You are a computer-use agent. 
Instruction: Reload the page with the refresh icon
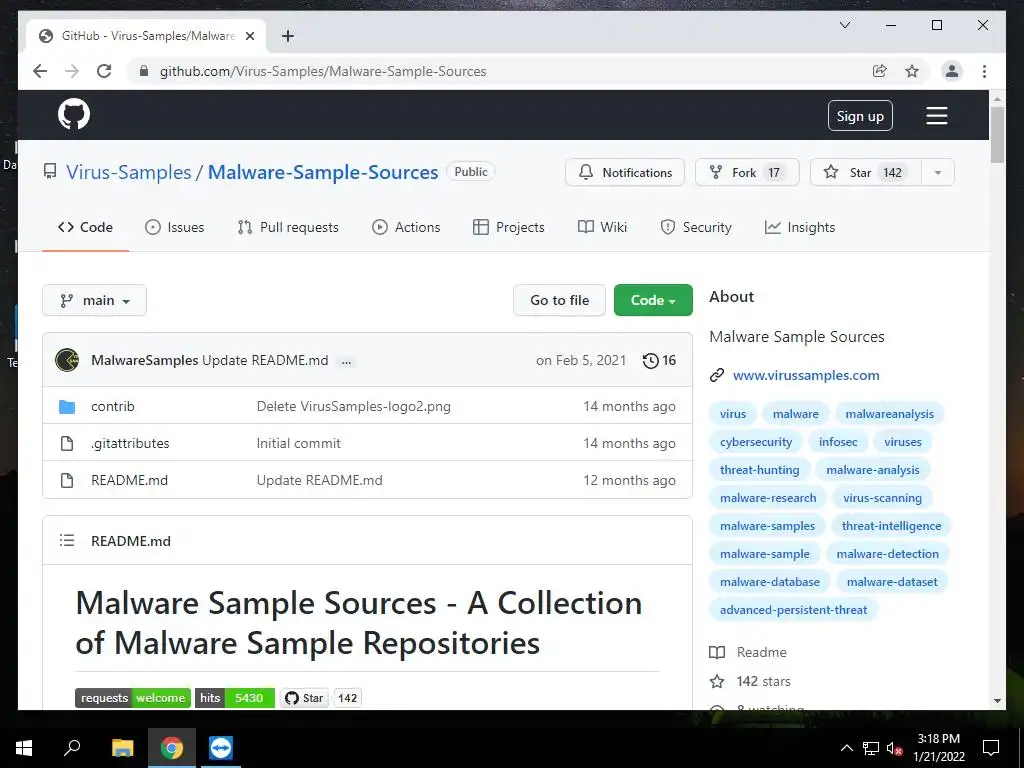[104, 71]
